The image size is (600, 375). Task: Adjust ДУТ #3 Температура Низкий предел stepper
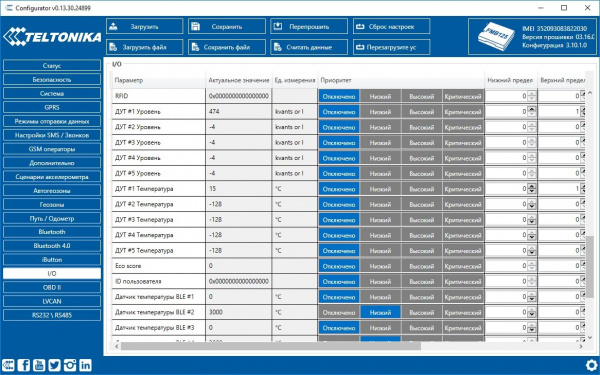[x=532, y=219]
